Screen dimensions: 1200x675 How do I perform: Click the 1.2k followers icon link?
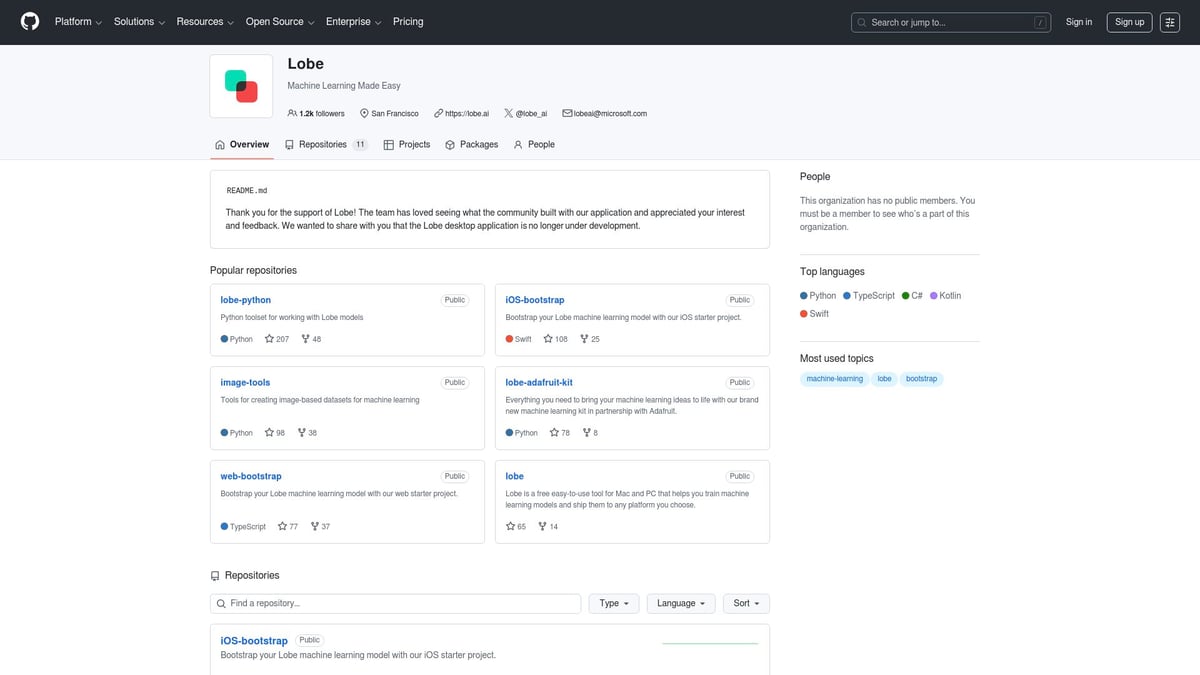[x=316, y=114]
